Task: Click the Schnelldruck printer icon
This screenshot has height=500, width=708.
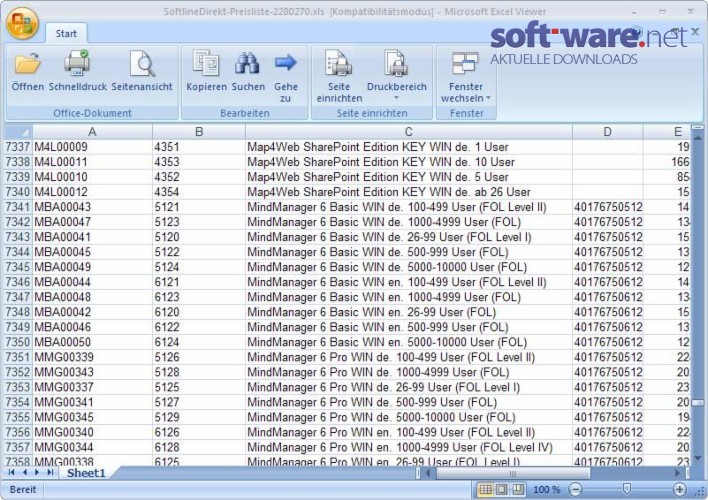Action: click(x=77, y=64)
